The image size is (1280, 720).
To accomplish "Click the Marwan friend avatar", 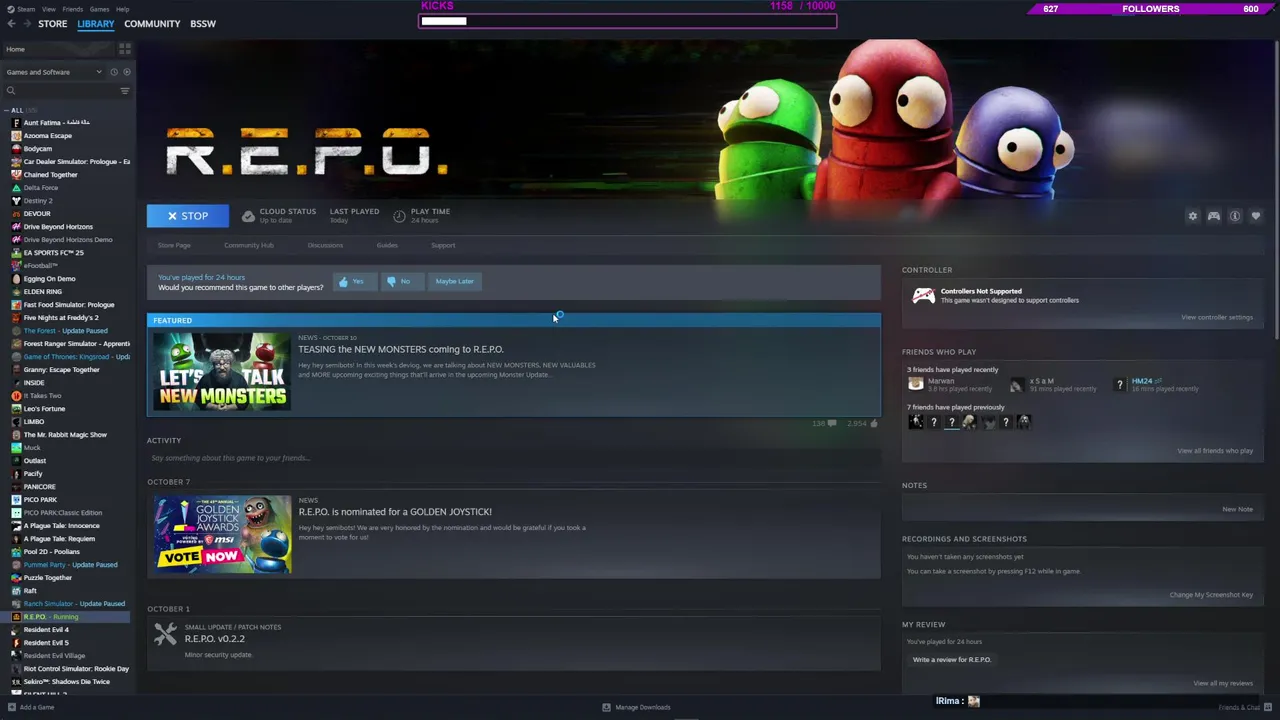I will pyautogui.click(x=916, y=384).
